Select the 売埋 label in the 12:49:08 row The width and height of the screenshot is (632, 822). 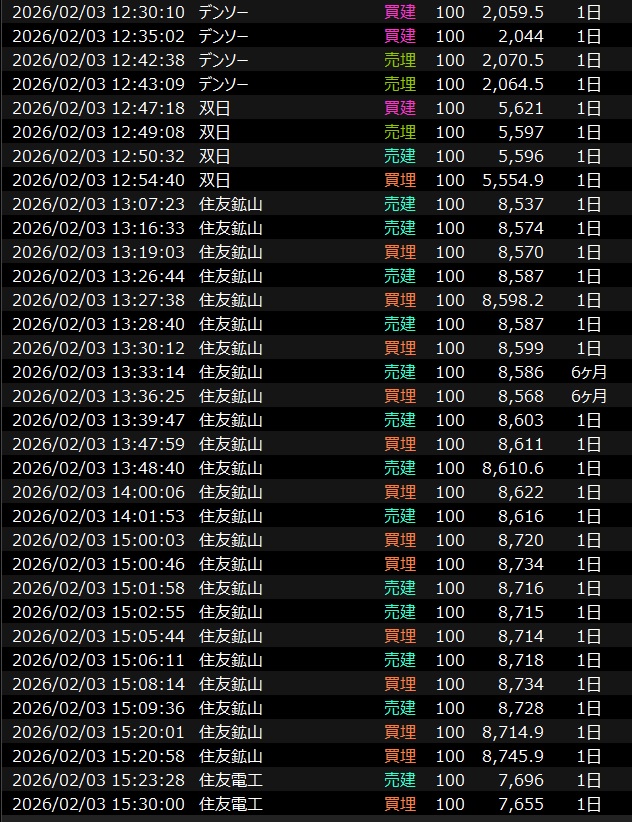pyautogui.click(x=400, y=132)
